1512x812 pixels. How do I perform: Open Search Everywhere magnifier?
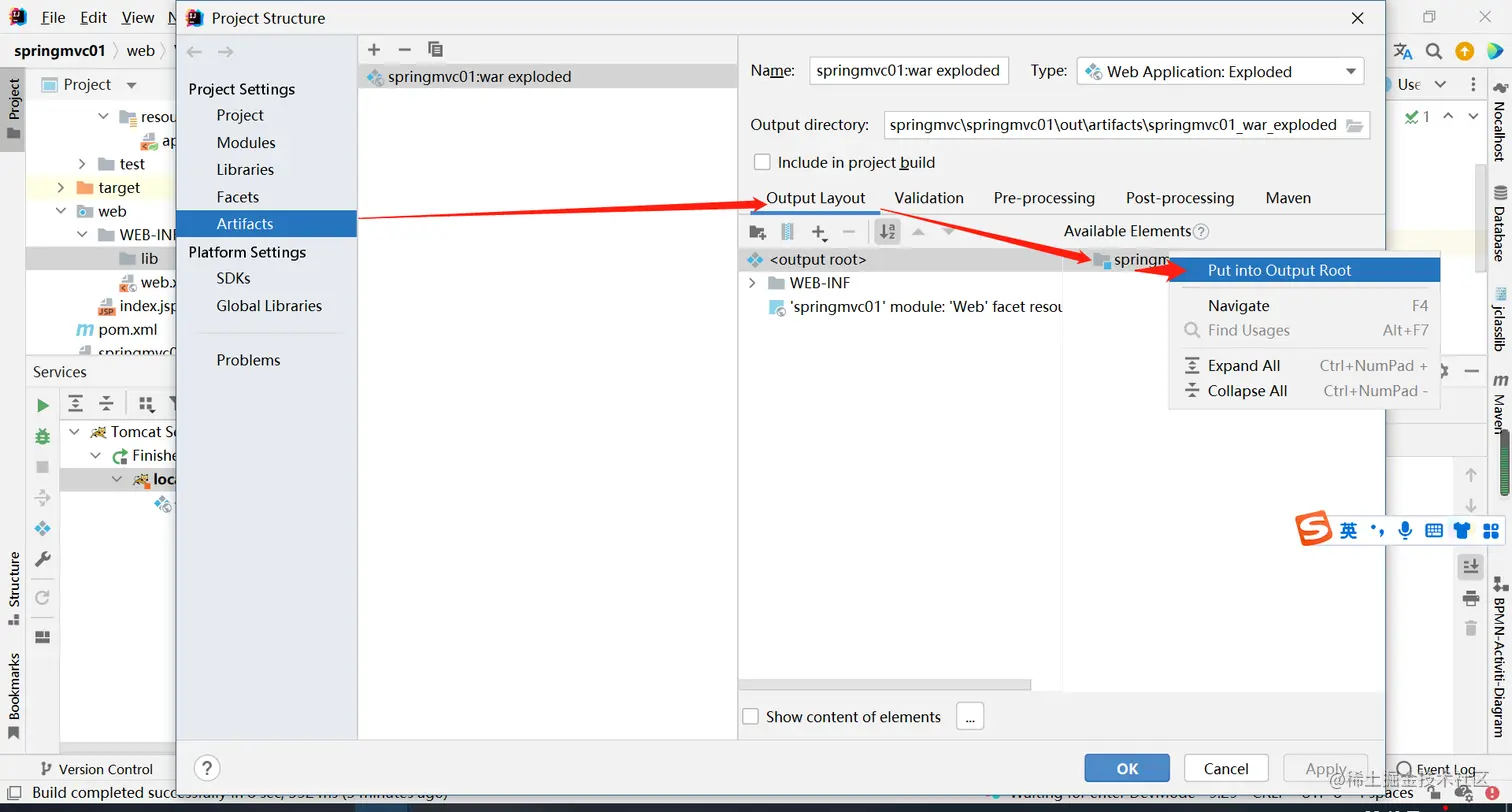pyautogui.click(x=1434, y=51)
